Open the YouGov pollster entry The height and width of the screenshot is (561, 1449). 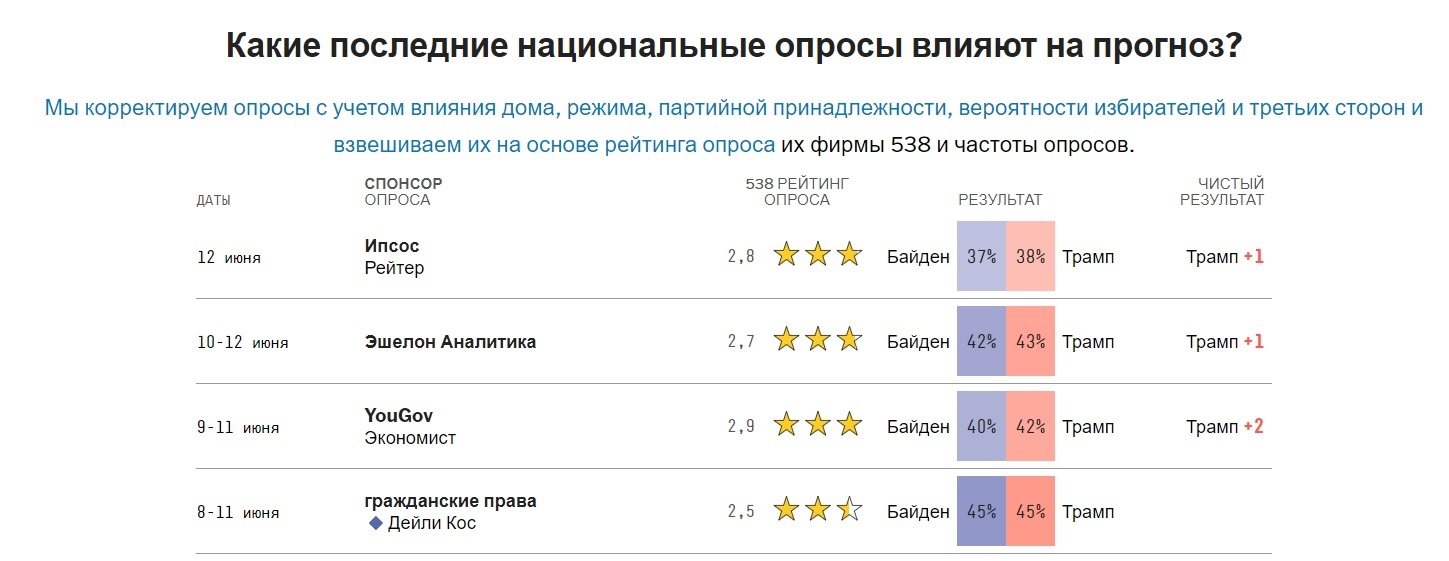coord(399,416)
